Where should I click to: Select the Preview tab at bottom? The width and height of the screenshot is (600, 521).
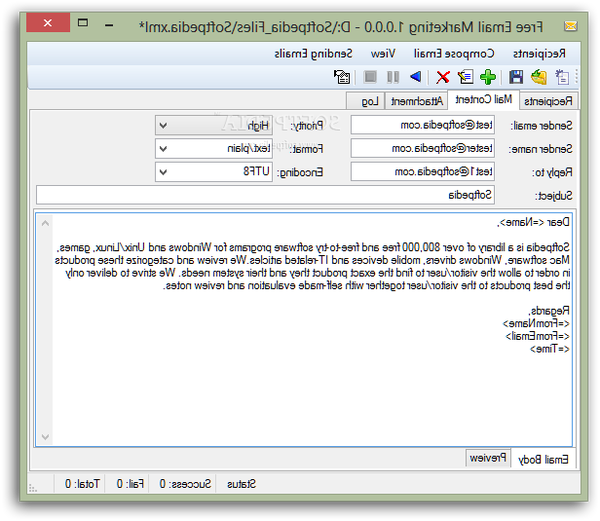(489, 458)
